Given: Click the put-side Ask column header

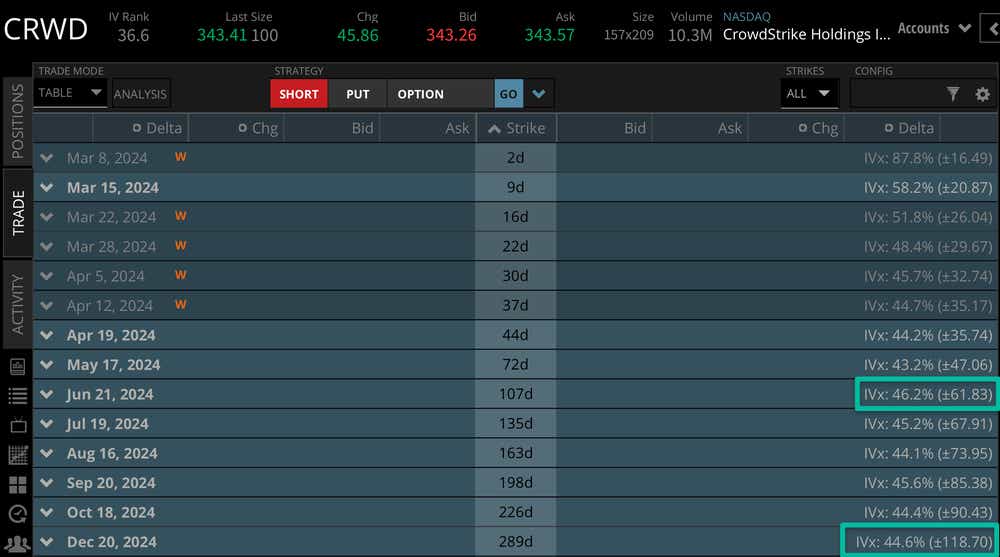Looking at the screenshot, I should pyautogui.click(x=730, y=128).
